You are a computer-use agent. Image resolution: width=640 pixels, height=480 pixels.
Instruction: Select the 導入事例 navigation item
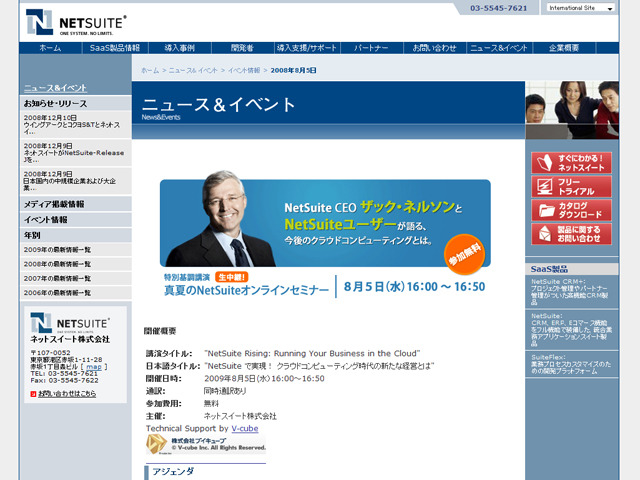pyautogui.click(x=180, y=48)
